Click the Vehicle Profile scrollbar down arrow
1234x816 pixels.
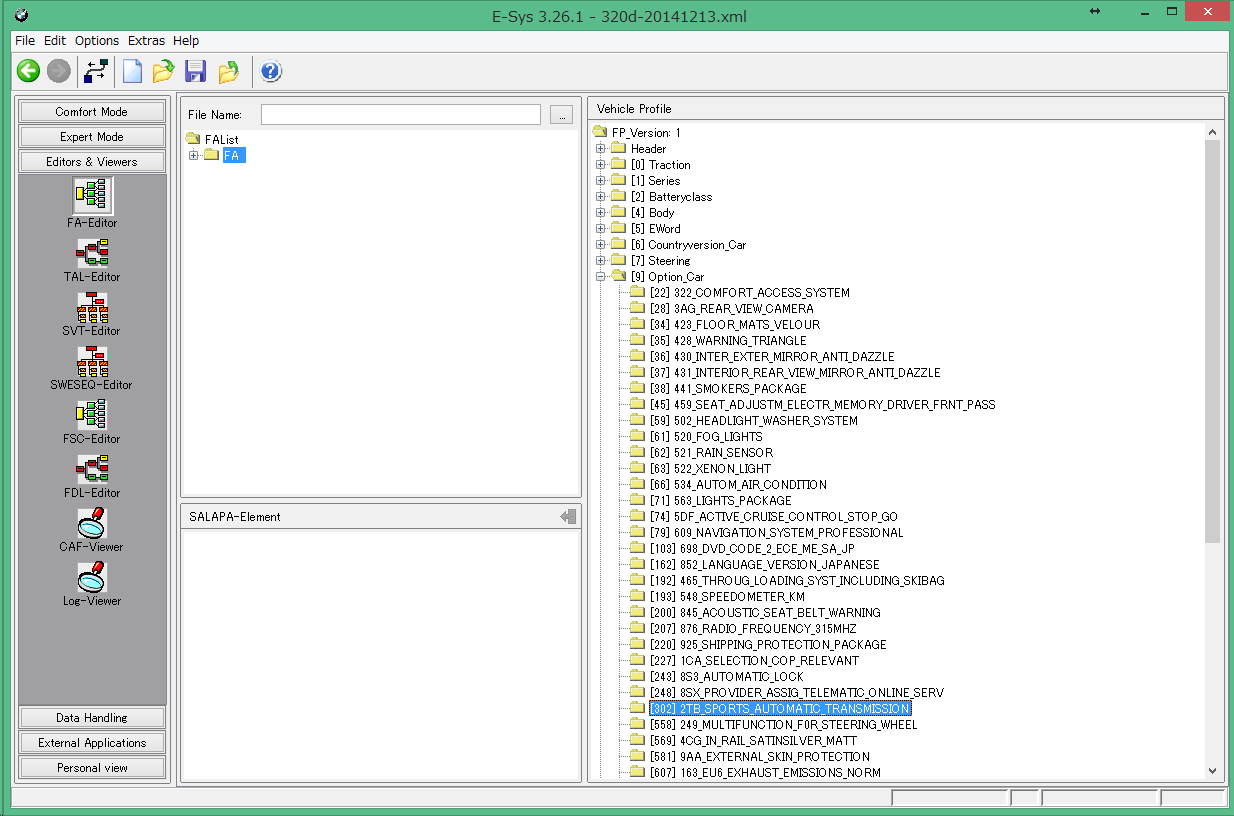coord(1213,771)
